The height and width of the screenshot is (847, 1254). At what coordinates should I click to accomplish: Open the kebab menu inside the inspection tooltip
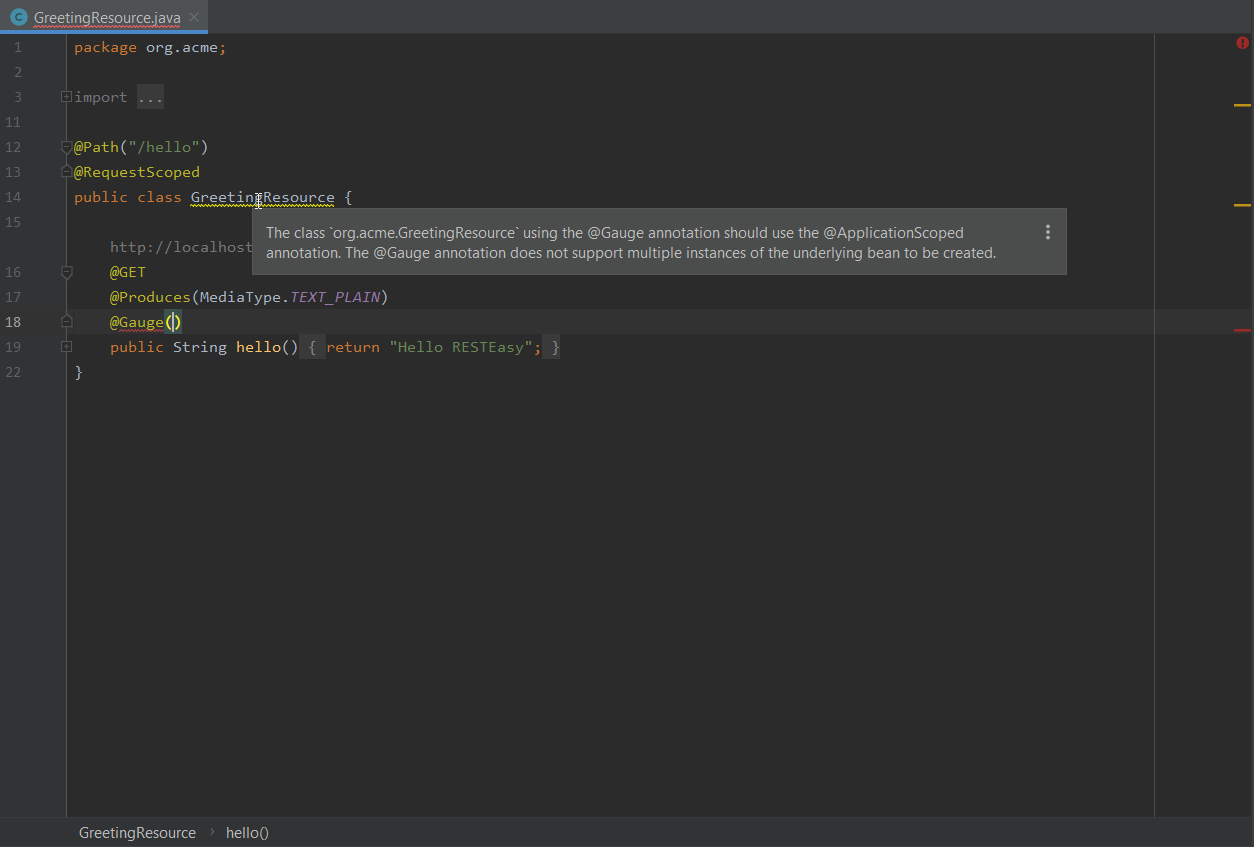click(1048, 231)
